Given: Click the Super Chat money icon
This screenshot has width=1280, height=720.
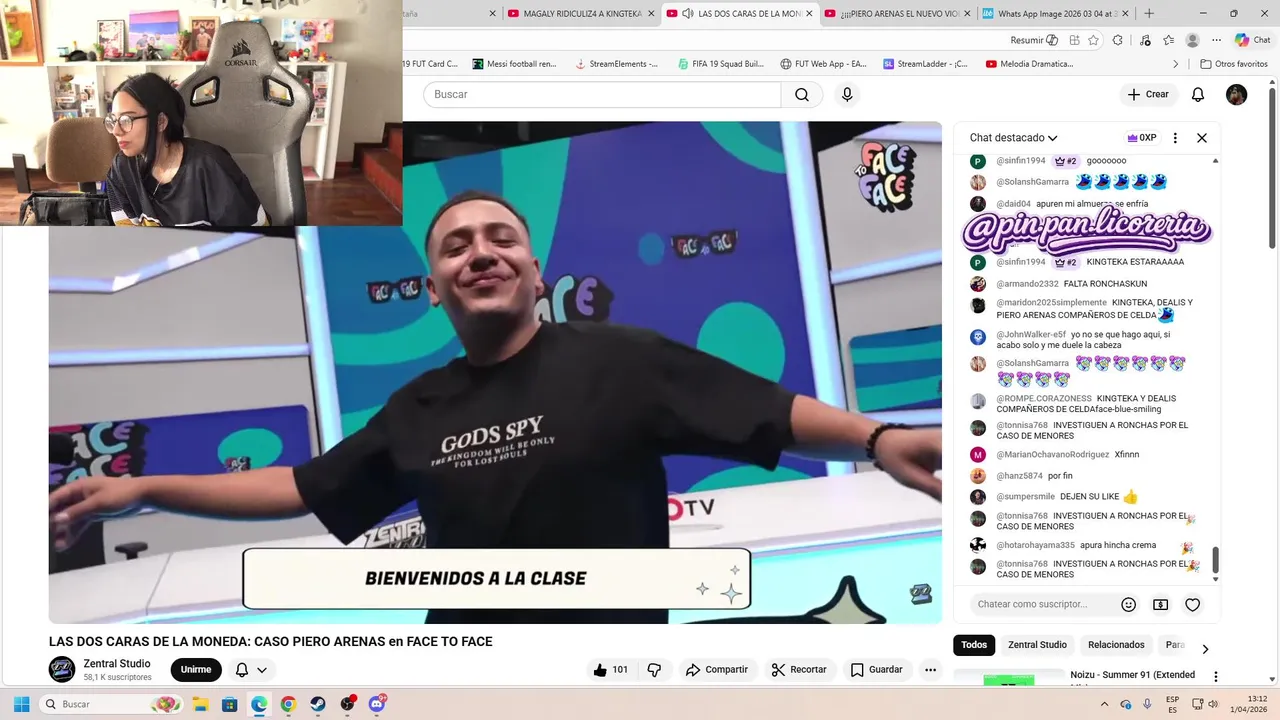Looking at the screenshot, I should click(1160, 604).
